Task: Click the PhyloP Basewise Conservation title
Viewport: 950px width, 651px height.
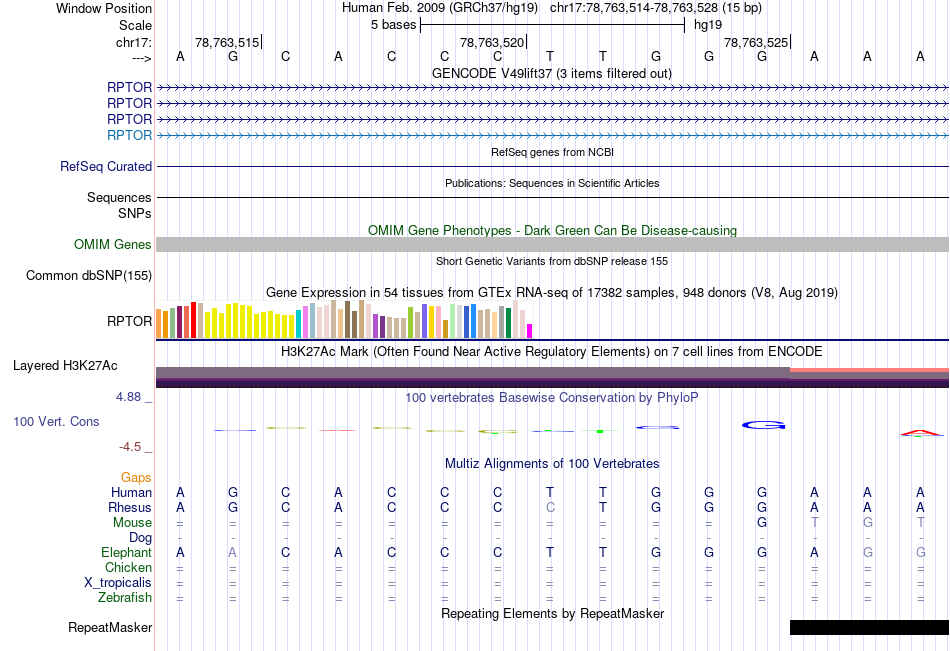Action: tap(551, 398)
